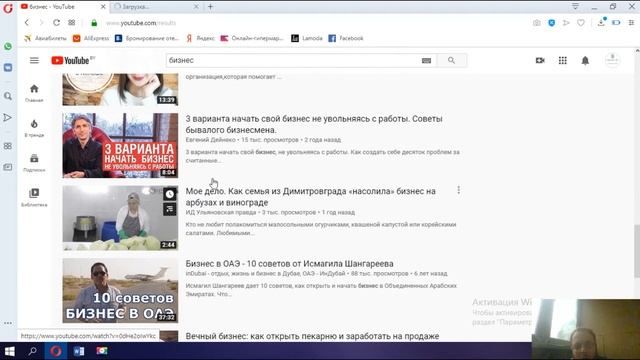Viewport: 640px width, 360px height.
Task: Open the Facebook bookmark
Action: tap(346, 38)
